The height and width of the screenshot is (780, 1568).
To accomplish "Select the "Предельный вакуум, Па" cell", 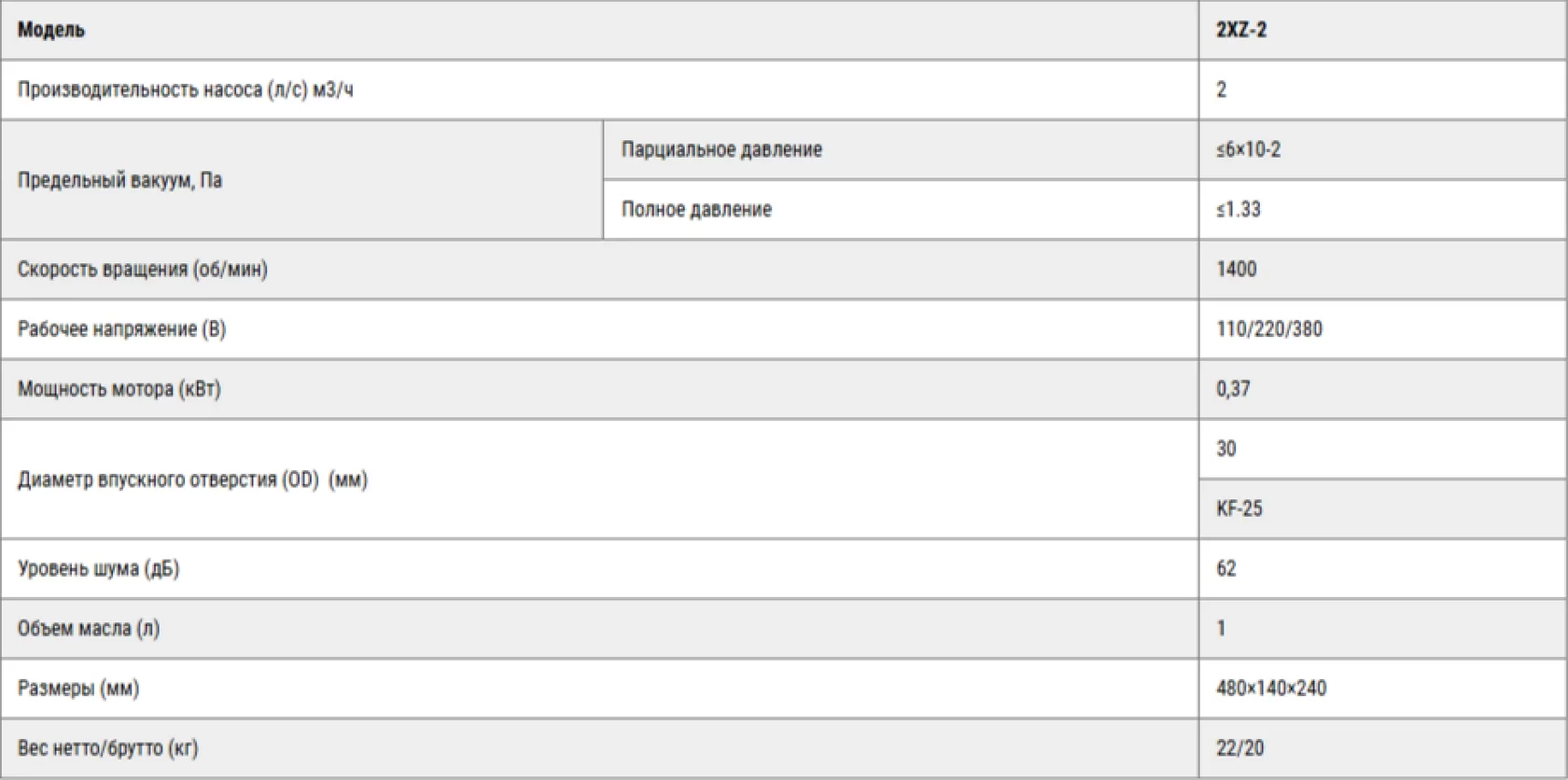I will click(119, 180).
